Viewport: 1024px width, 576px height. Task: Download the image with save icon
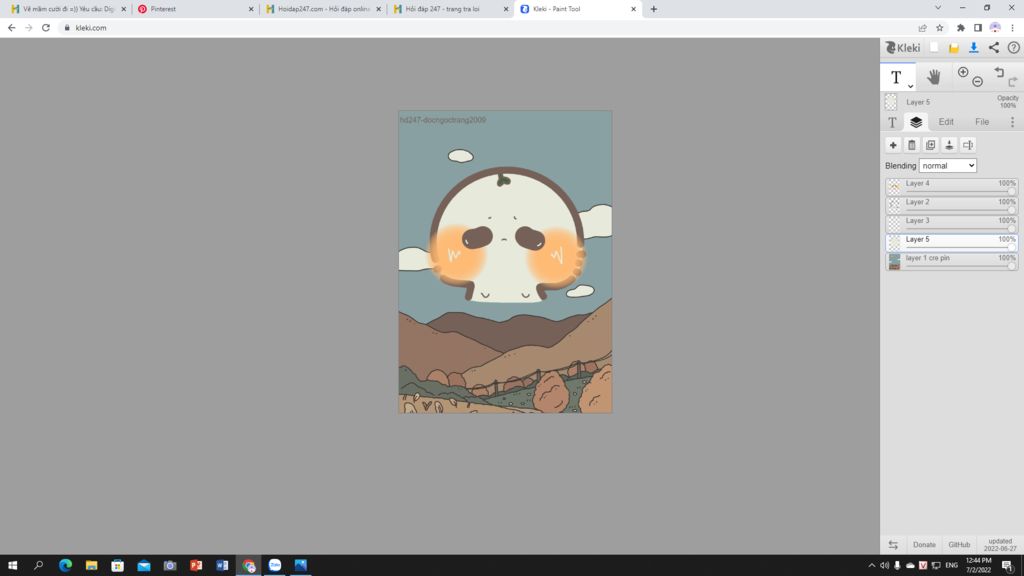[x=974, y=48]
